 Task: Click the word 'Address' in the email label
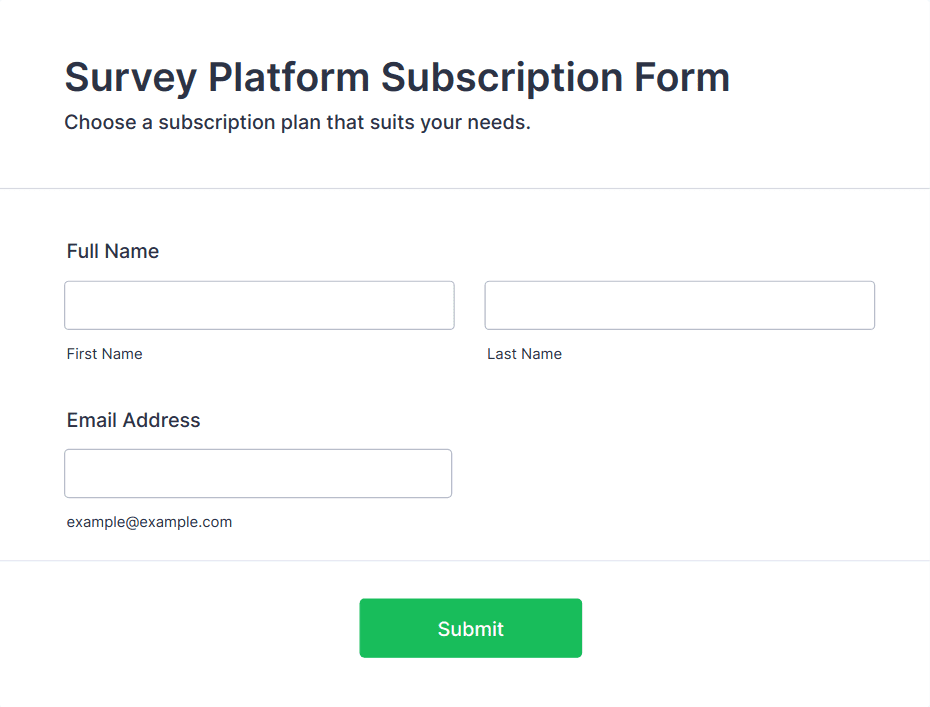[161, 420]
